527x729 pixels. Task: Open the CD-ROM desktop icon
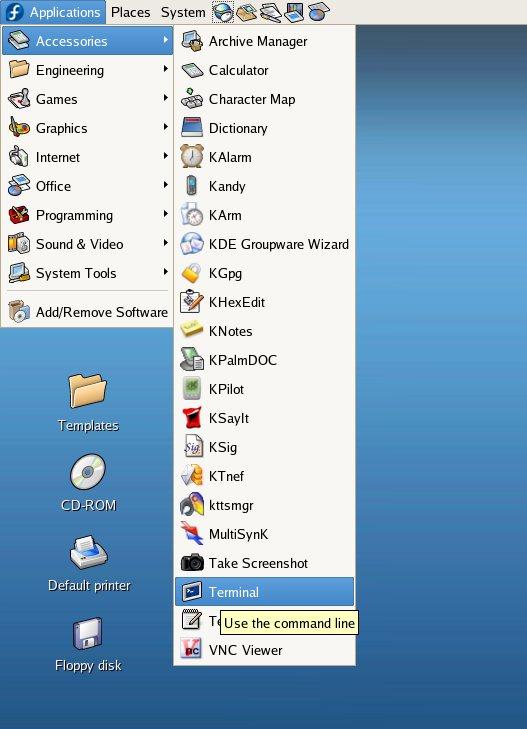tap(88, 482)
